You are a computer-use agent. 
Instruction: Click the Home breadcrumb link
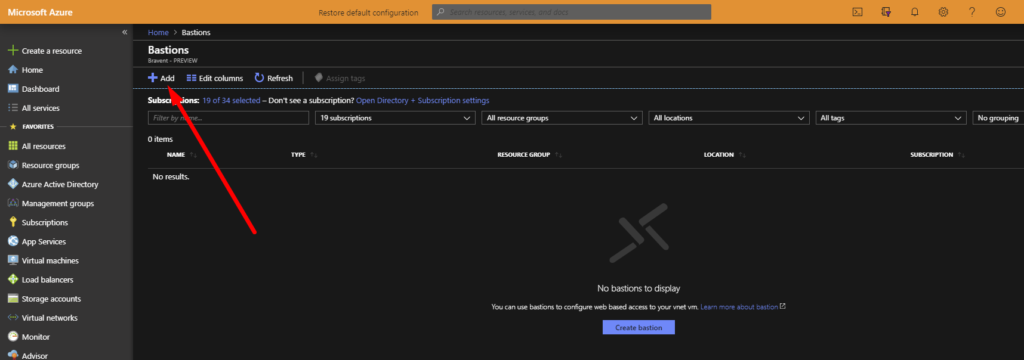(158, 32)
